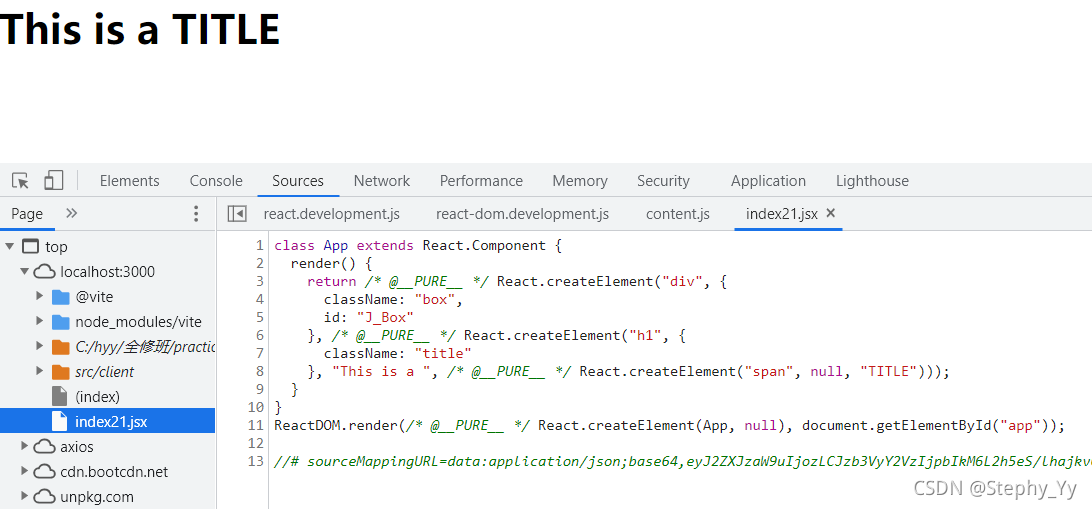Click the node_modules/vite folder icon
The height and width of the screenshot is (509, 1092).
[x=61, y=322]
